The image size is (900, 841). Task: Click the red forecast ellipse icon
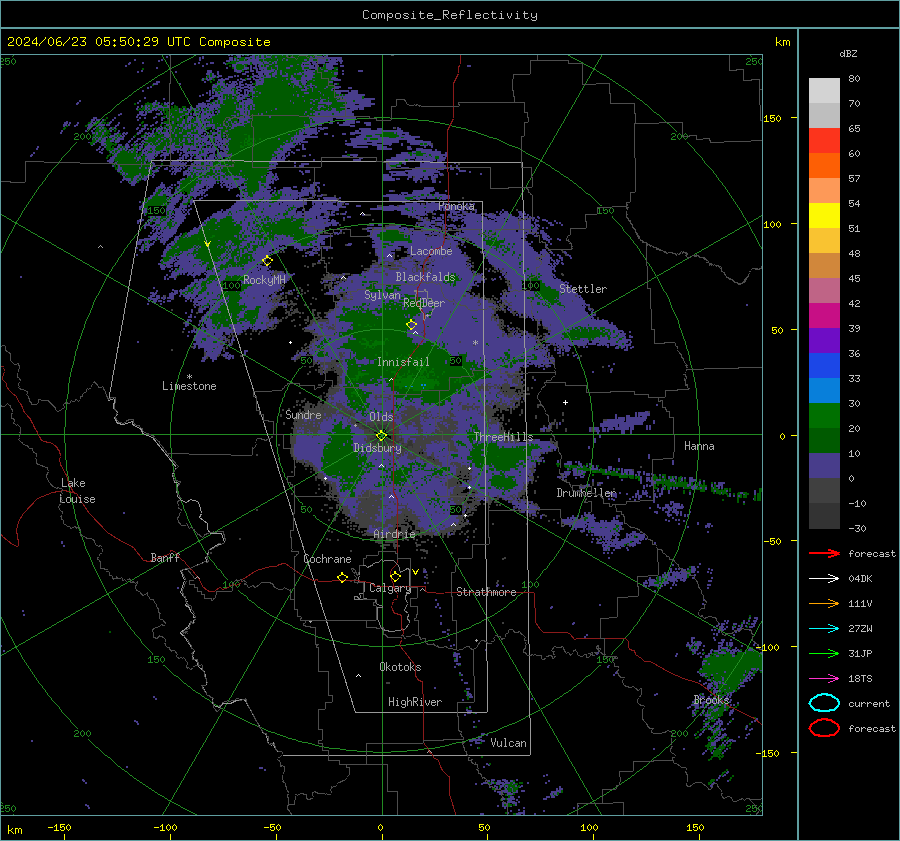[824, 728]
